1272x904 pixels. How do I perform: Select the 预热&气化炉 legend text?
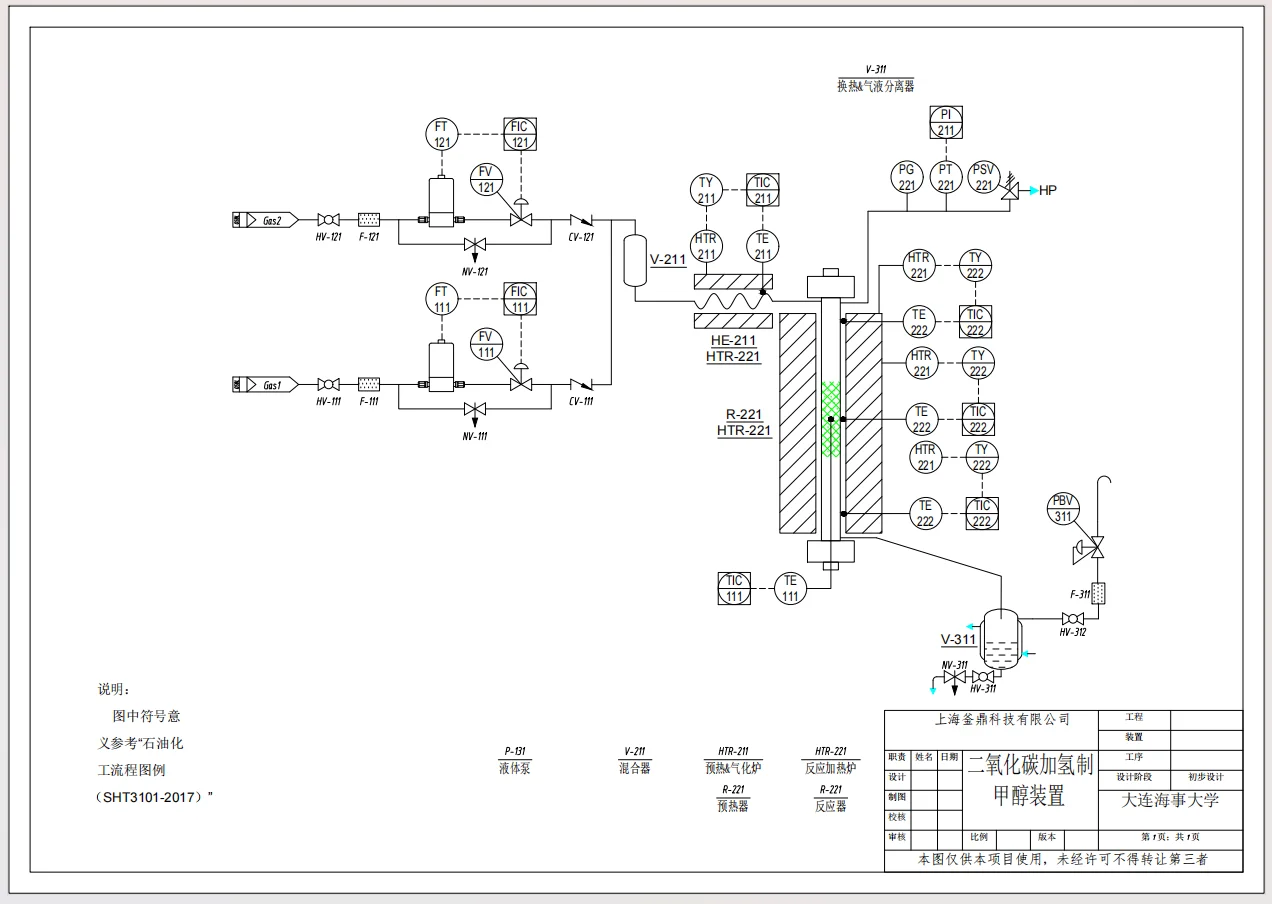click(x=733, y=768)
